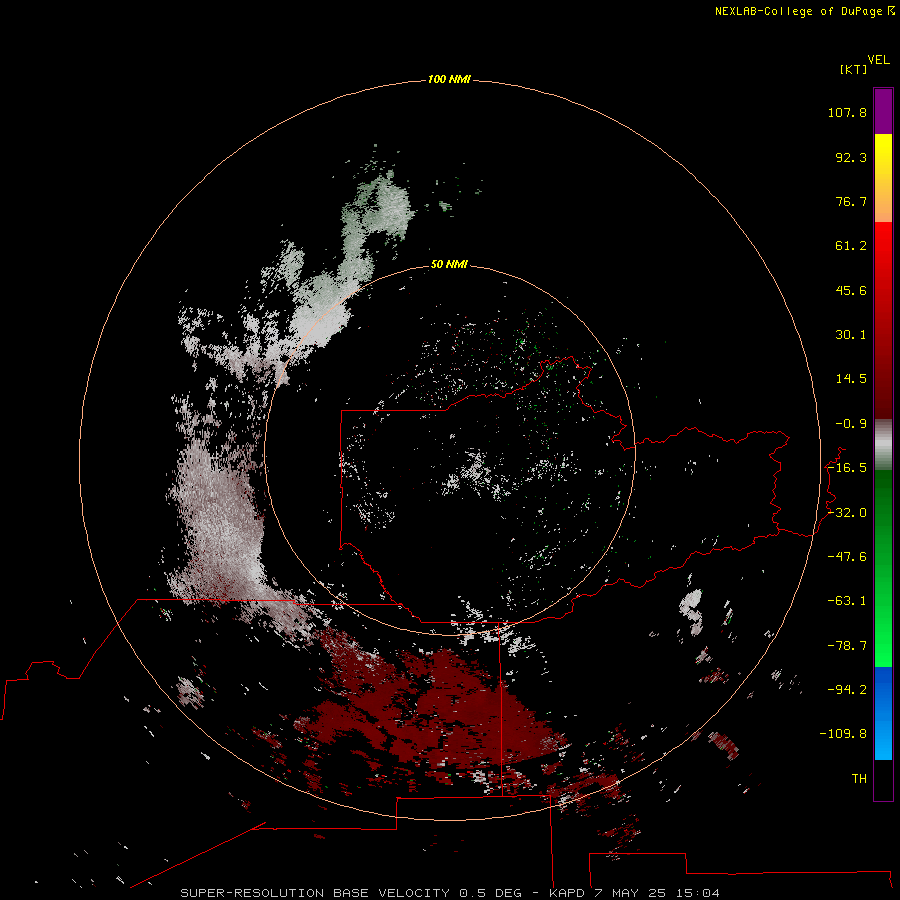Click the -94.2 velocity scale value
Screen dimensions: 900x900
(847, 690)
